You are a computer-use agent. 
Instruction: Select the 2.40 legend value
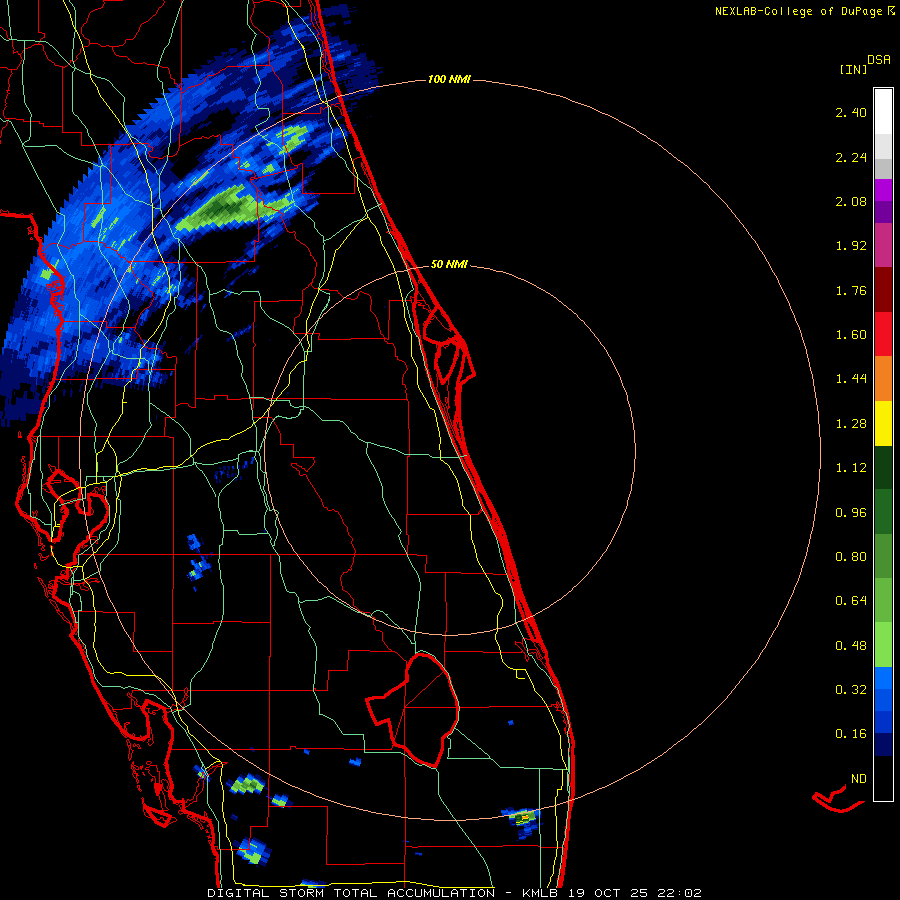point(851,112)
